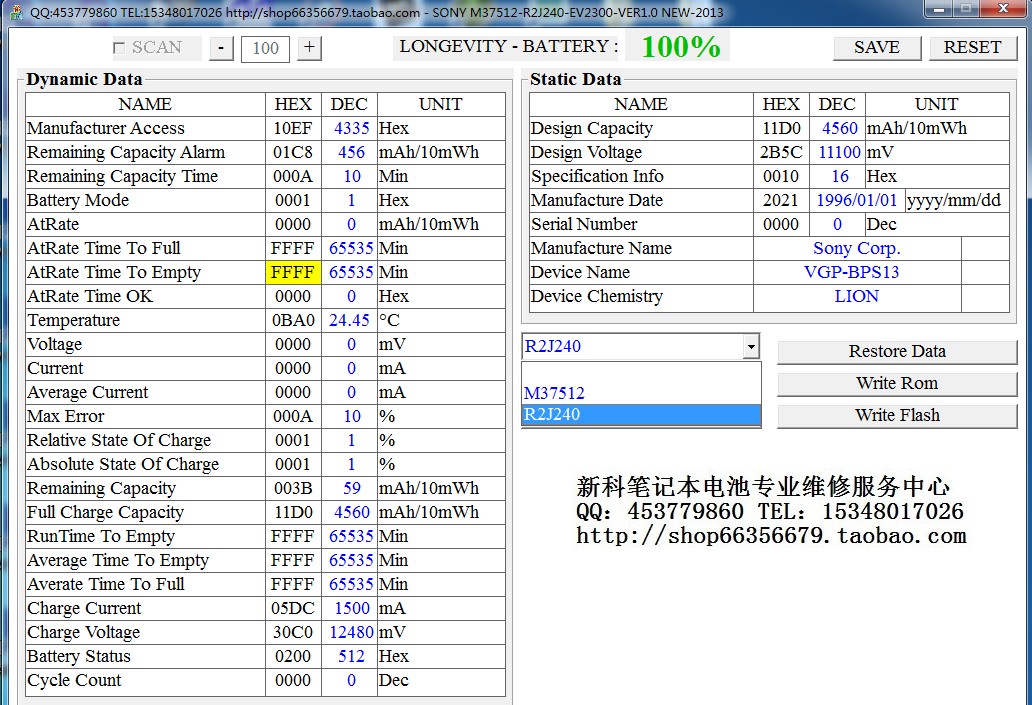
Task: Select R2J240 in the dropdown list
Action: [641, 415]
